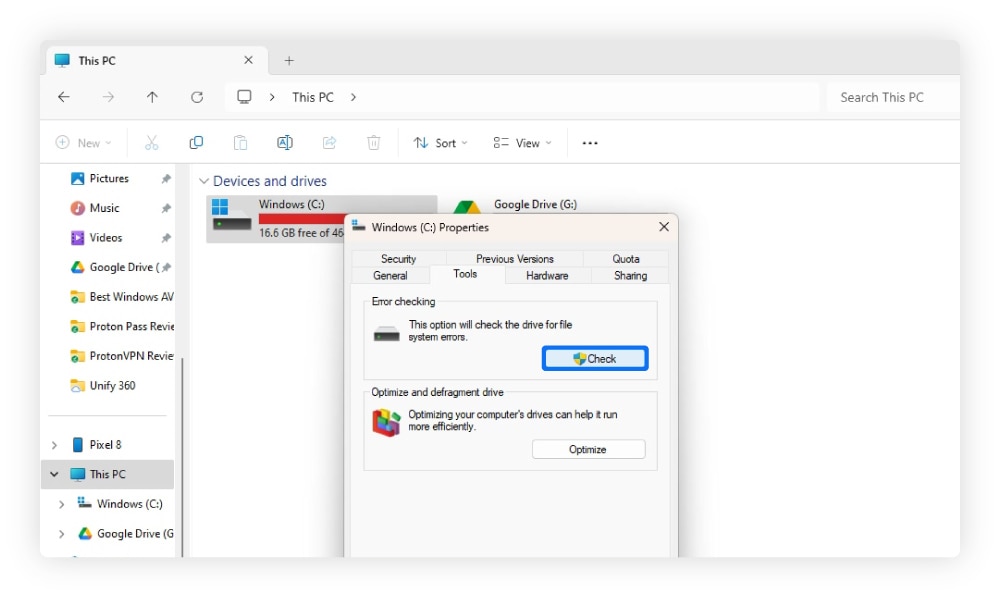Click the monitor icon in address bar
This screenshot has width=1000, height=597.
click(244, 97)
